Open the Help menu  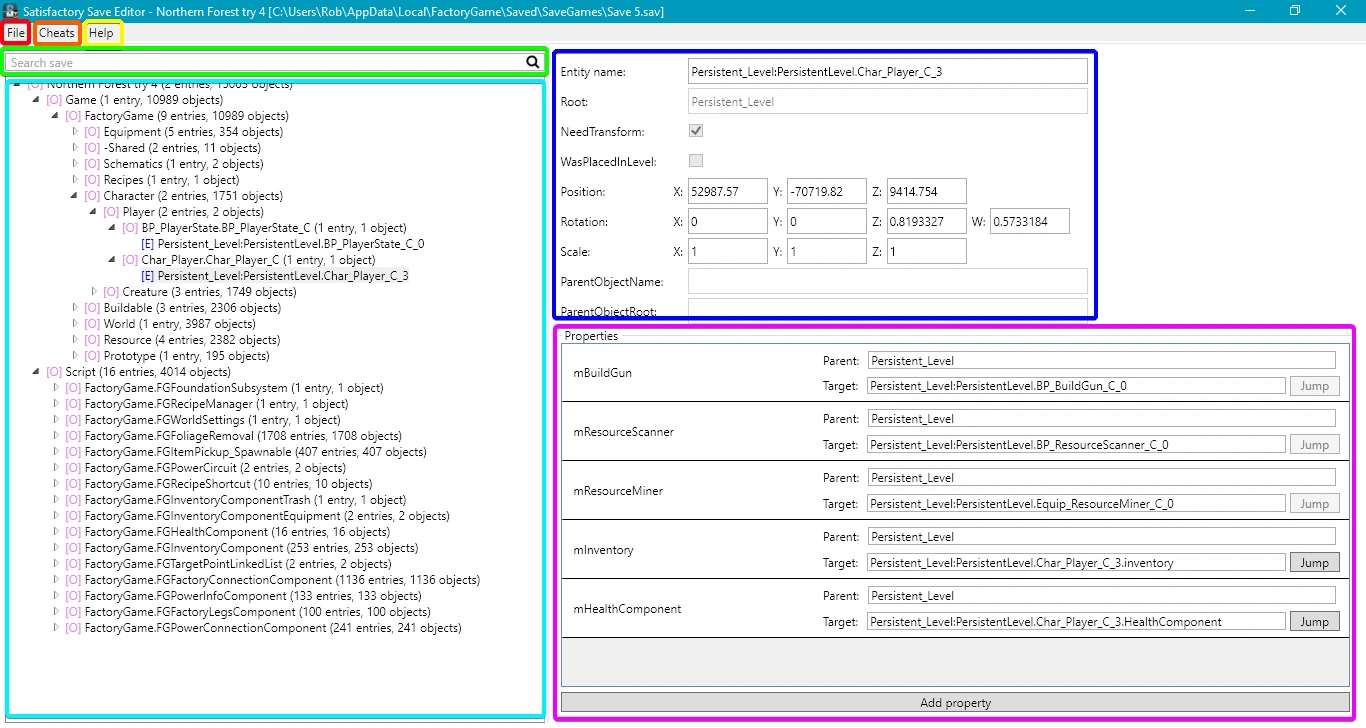coord(101,33)
